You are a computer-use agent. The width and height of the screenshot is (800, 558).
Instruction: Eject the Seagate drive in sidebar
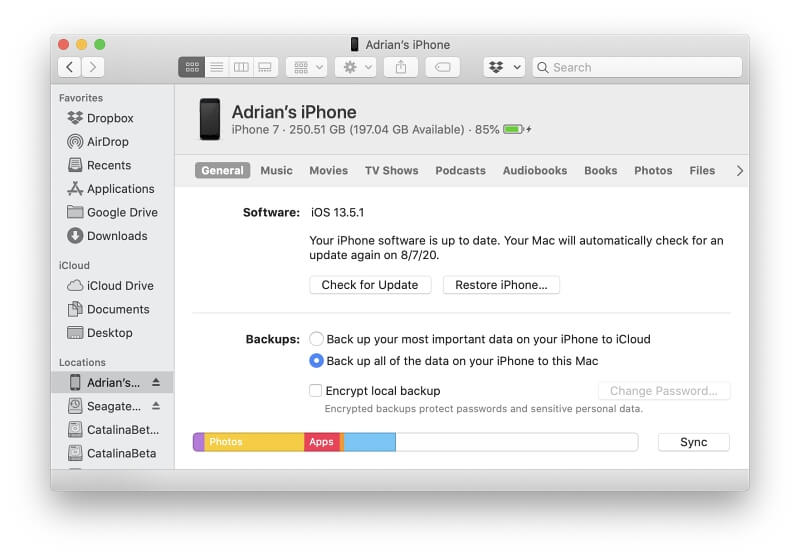pos(156,406)
